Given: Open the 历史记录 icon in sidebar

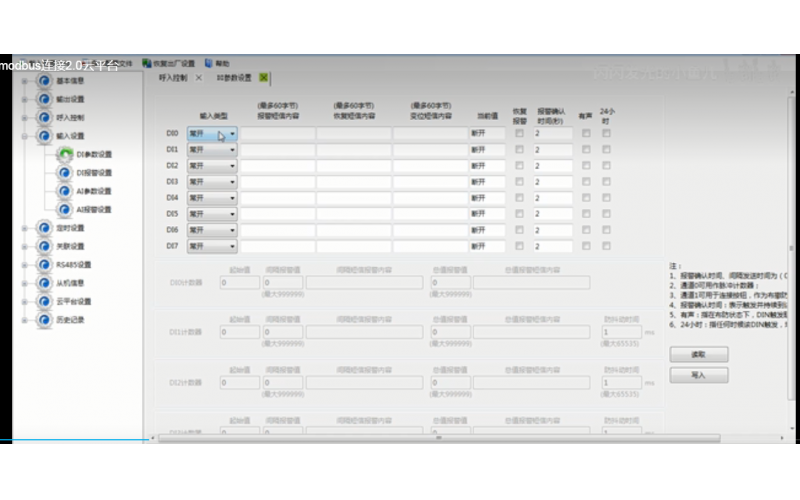Looking at the screenshot, I should [x=44, y=320].
